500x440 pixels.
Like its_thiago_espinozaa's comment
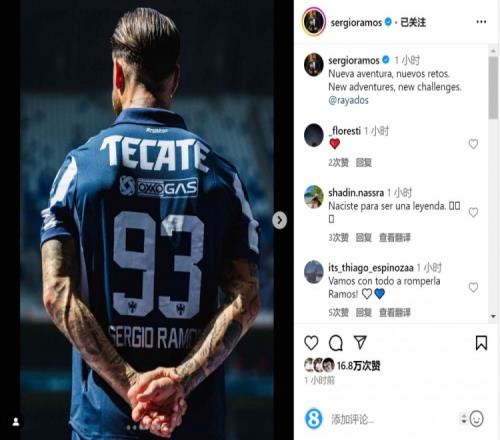click(x=473, y=287)
